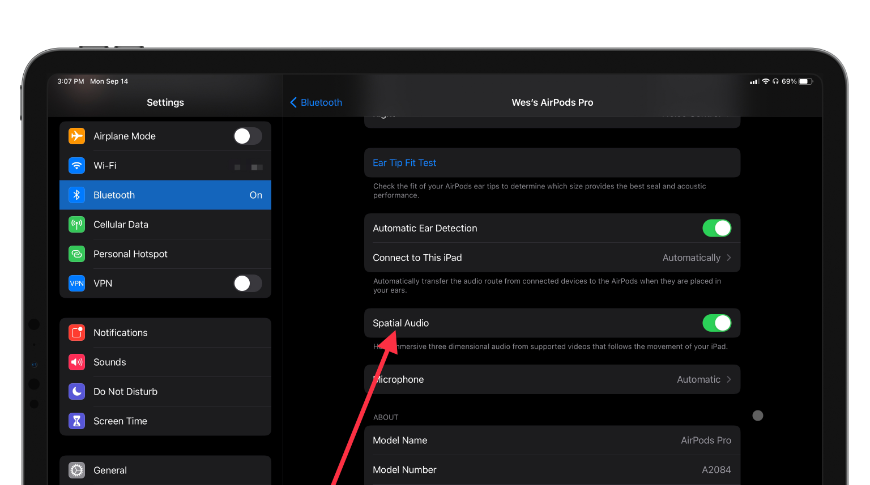This screenshot has width=870, height=485.
Task: Tap the Notifications icon
Action: click(77, 333)
